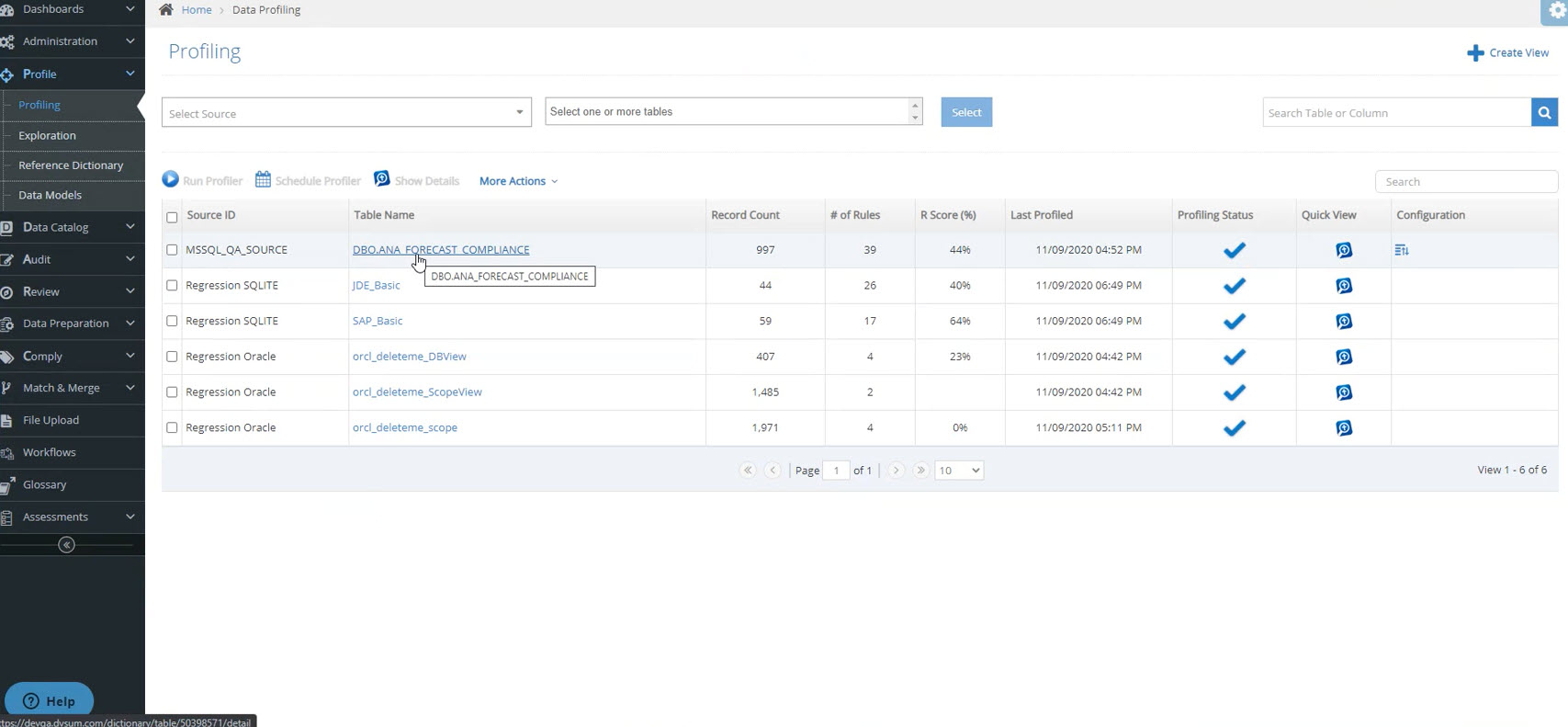Click the Show Details icon

(x=382, y=178)
